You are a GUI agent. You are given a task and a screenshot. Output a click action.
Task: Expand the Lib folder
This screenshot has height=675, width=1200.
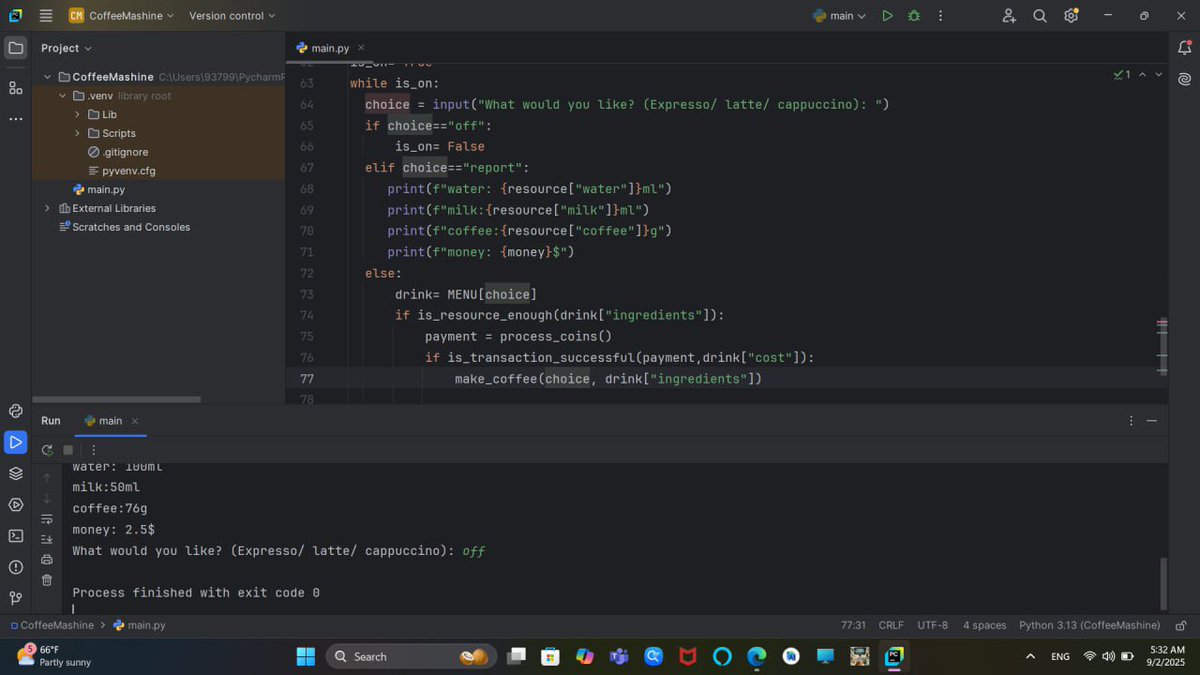pyautogui.click(x=78, y=114)
